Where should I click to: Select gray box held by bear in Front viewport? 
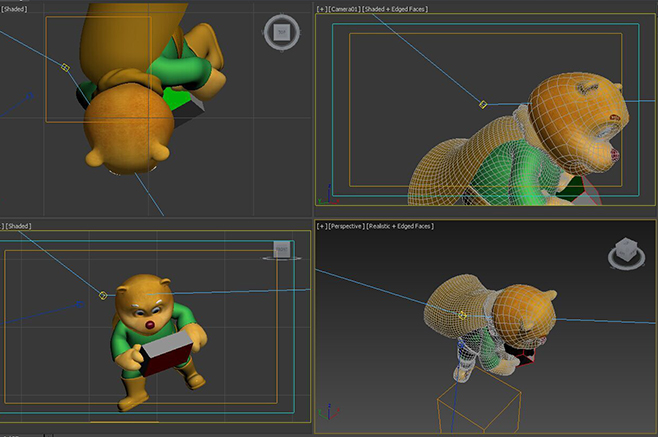point(166,352)
